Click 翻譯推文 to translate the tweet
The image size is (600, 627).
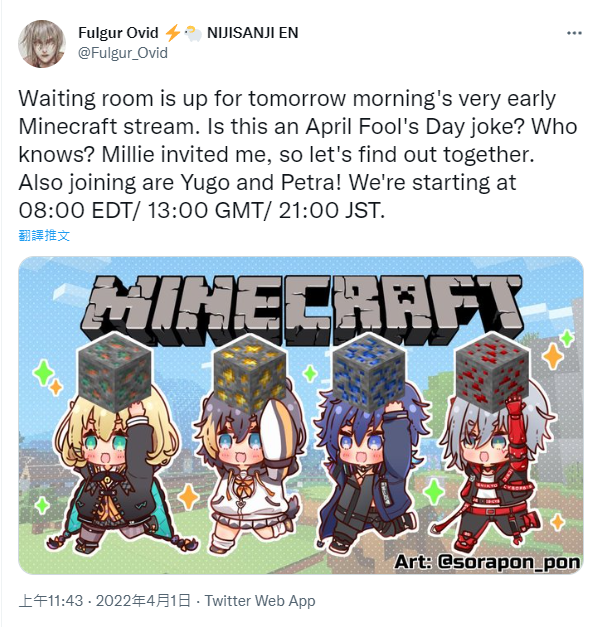click(44, 236)
